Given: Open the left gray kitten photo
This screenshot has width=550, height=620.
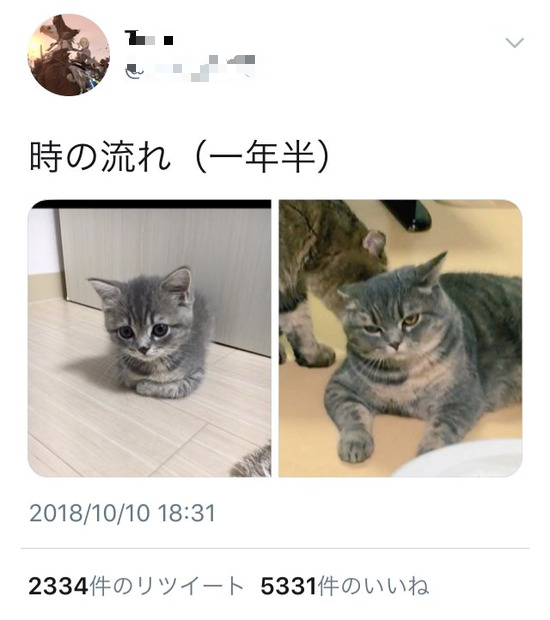Looking at the screenshot, I should point(149,338).
